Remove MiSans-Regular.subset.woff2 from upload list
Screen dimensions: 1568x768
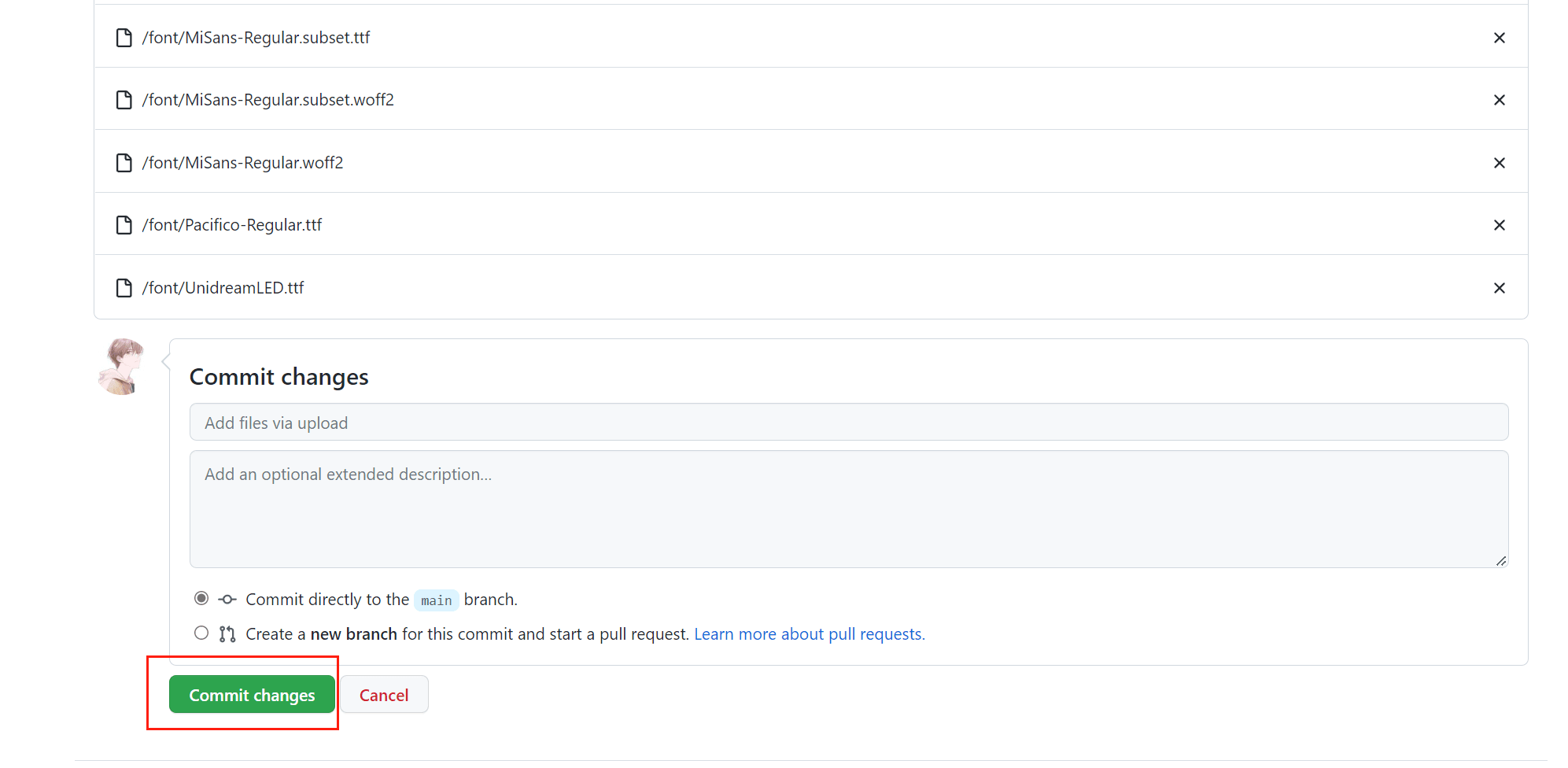tap(1499, 100)
